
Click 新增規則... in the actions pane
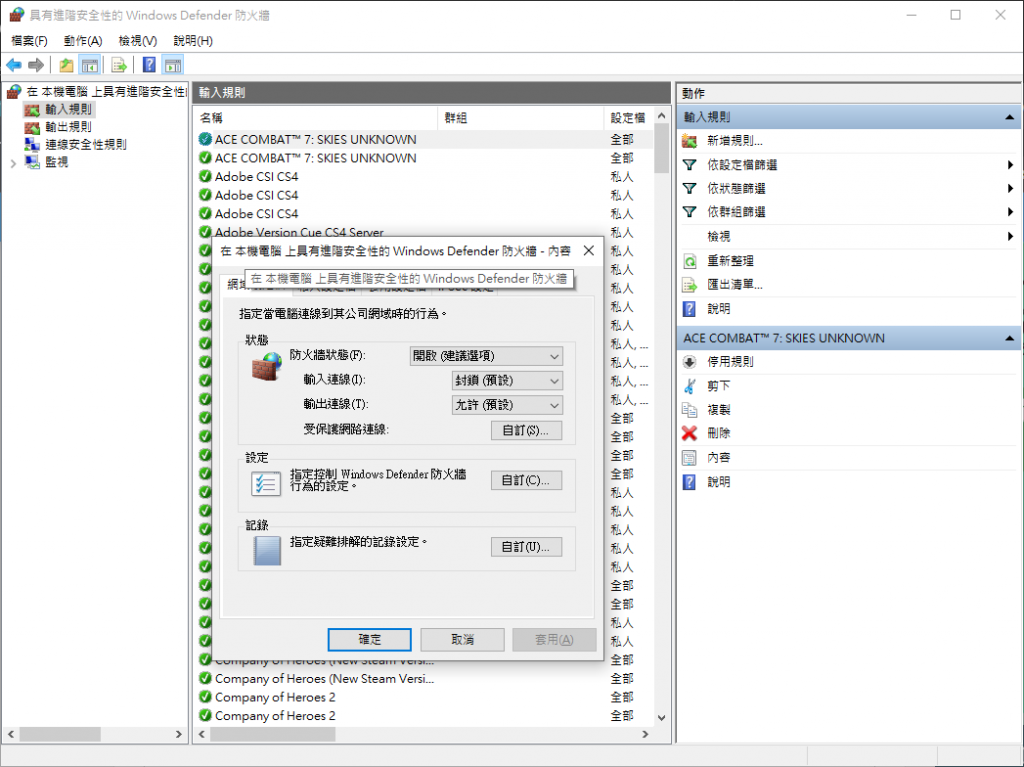[x=735, y=140]
